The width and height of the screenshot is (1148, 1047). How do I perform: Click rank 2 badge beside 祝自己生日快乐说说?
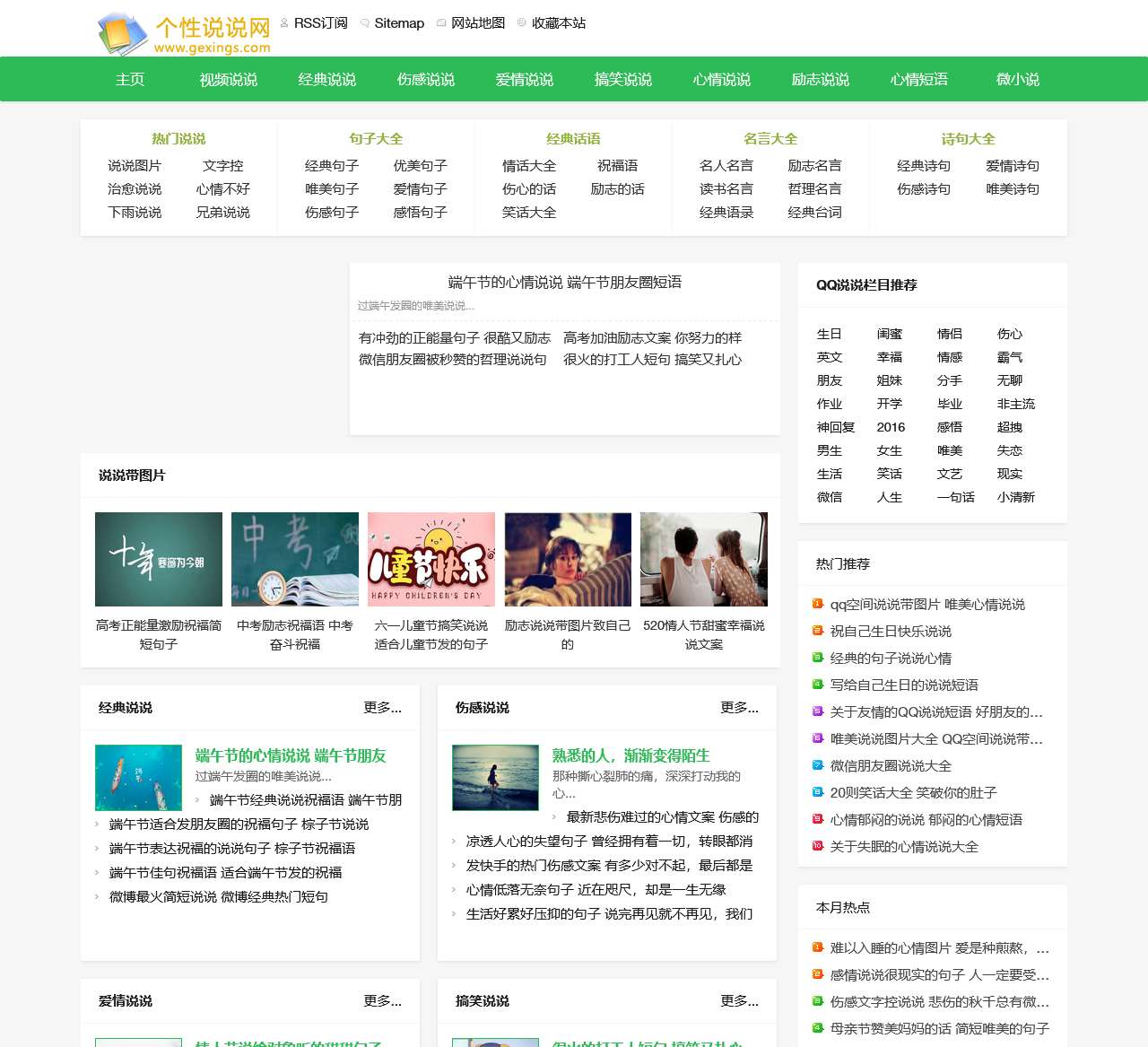click(818, 631)
